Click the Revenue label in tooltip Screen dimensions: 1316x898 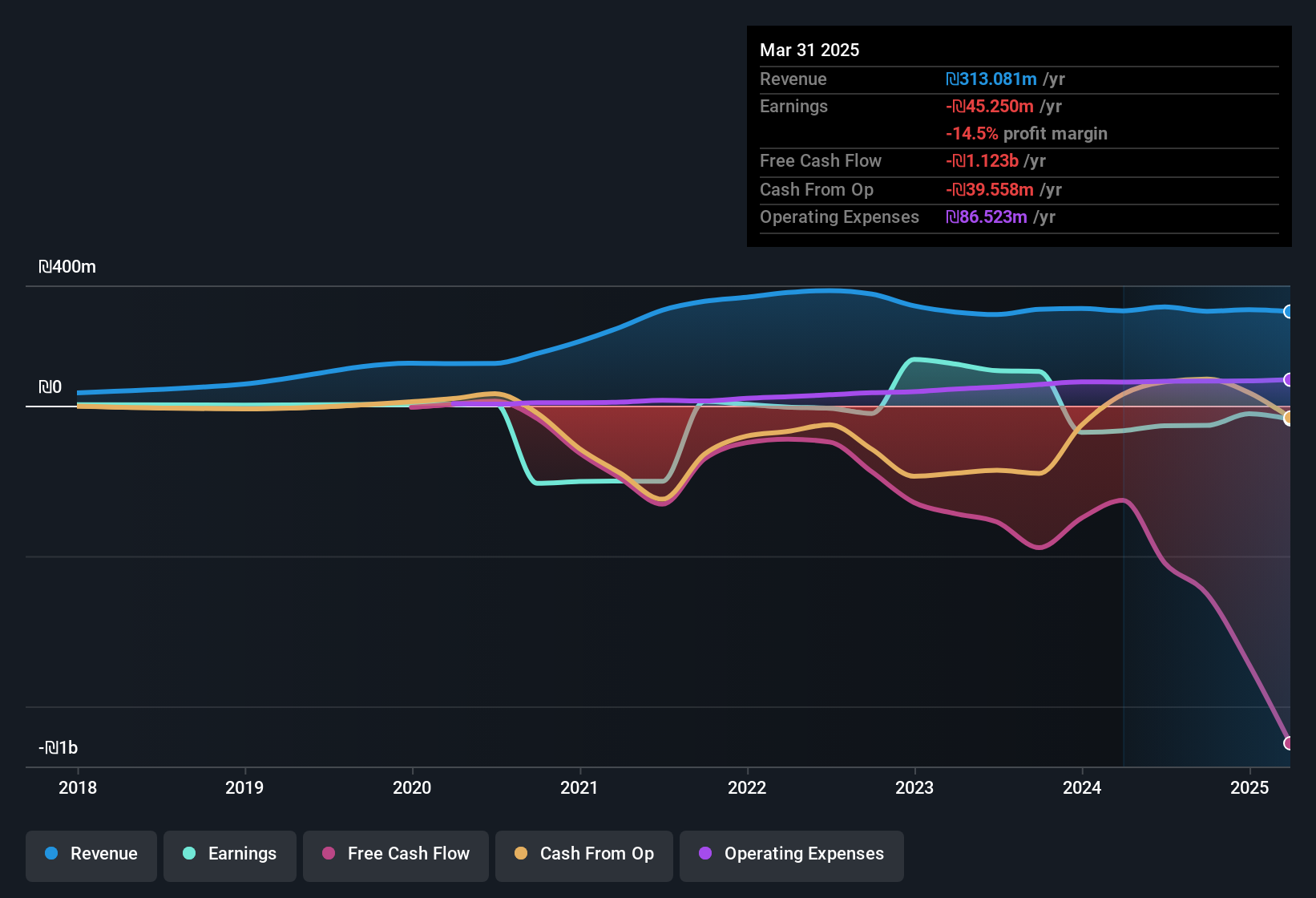(793, 79)
